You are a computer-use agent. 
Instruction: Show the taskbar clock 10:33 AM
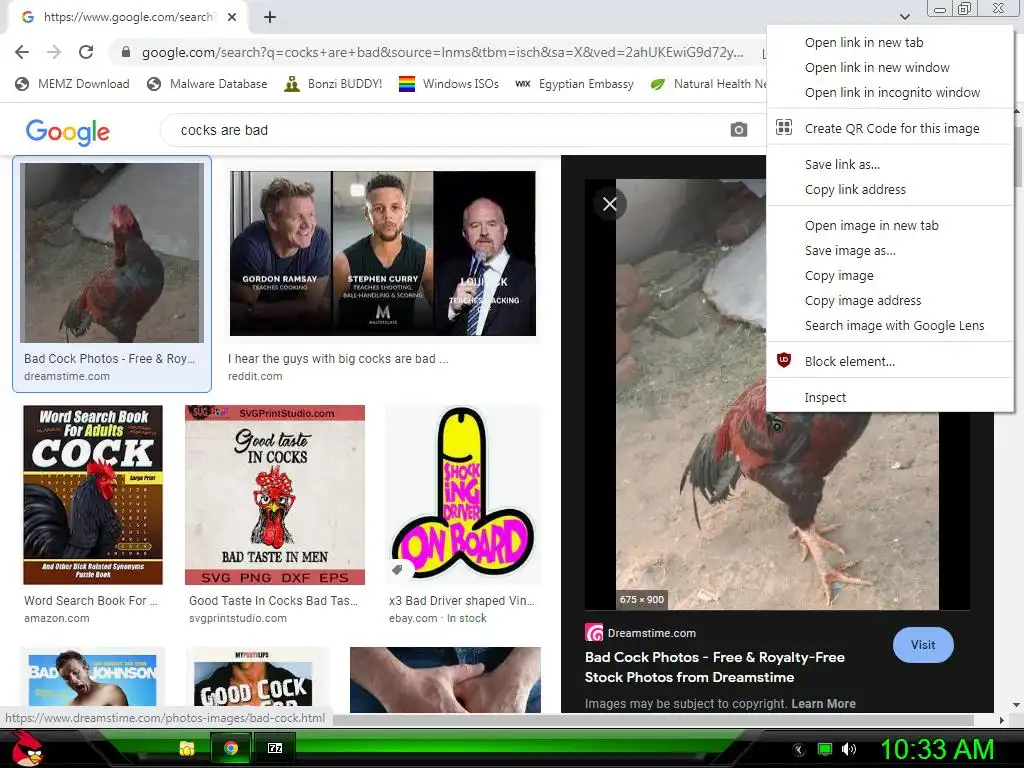point(937,749)
